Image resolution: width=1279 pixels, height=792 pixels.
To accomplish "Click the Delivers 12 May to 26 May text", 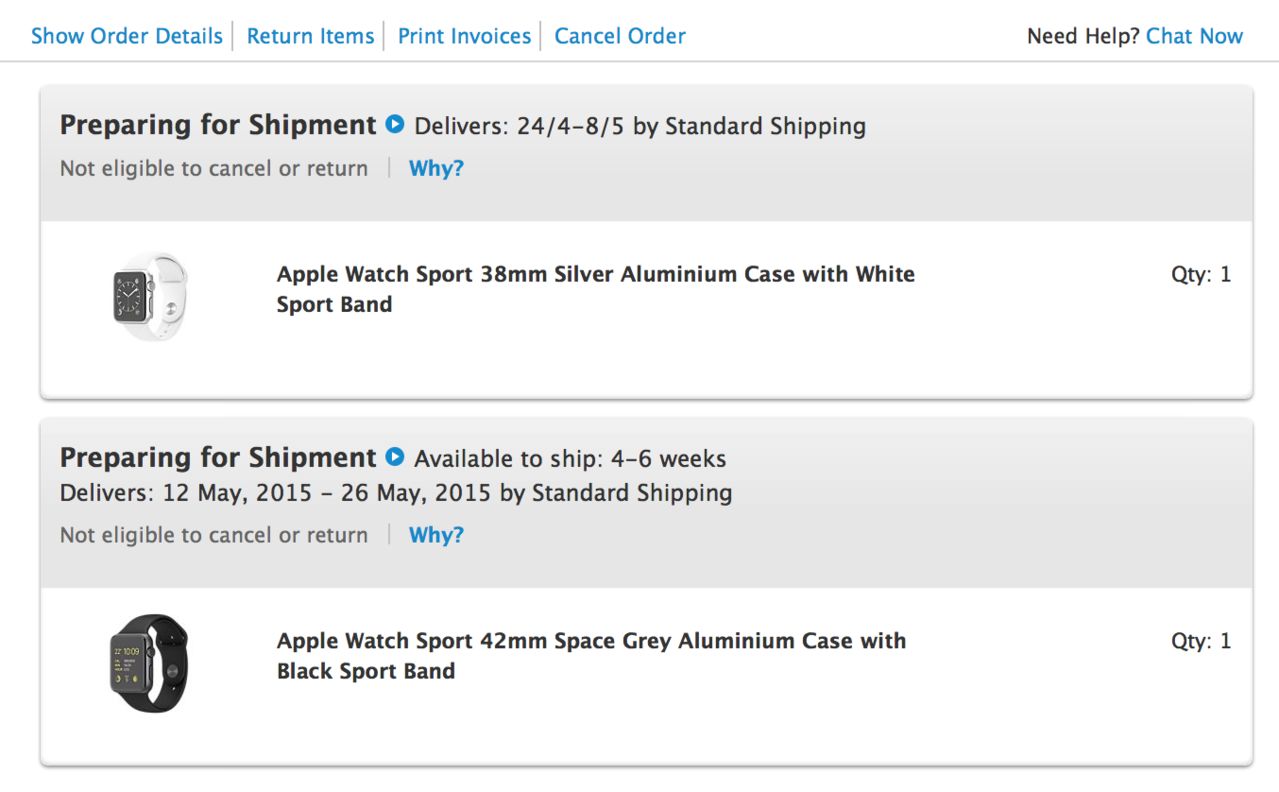I will 396,493.
